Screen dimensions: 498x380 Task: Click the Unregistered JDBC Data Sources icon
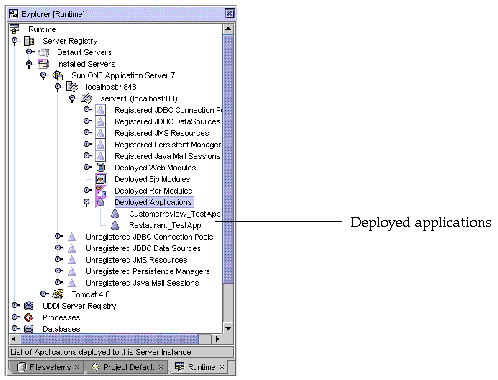coord(72,248)
